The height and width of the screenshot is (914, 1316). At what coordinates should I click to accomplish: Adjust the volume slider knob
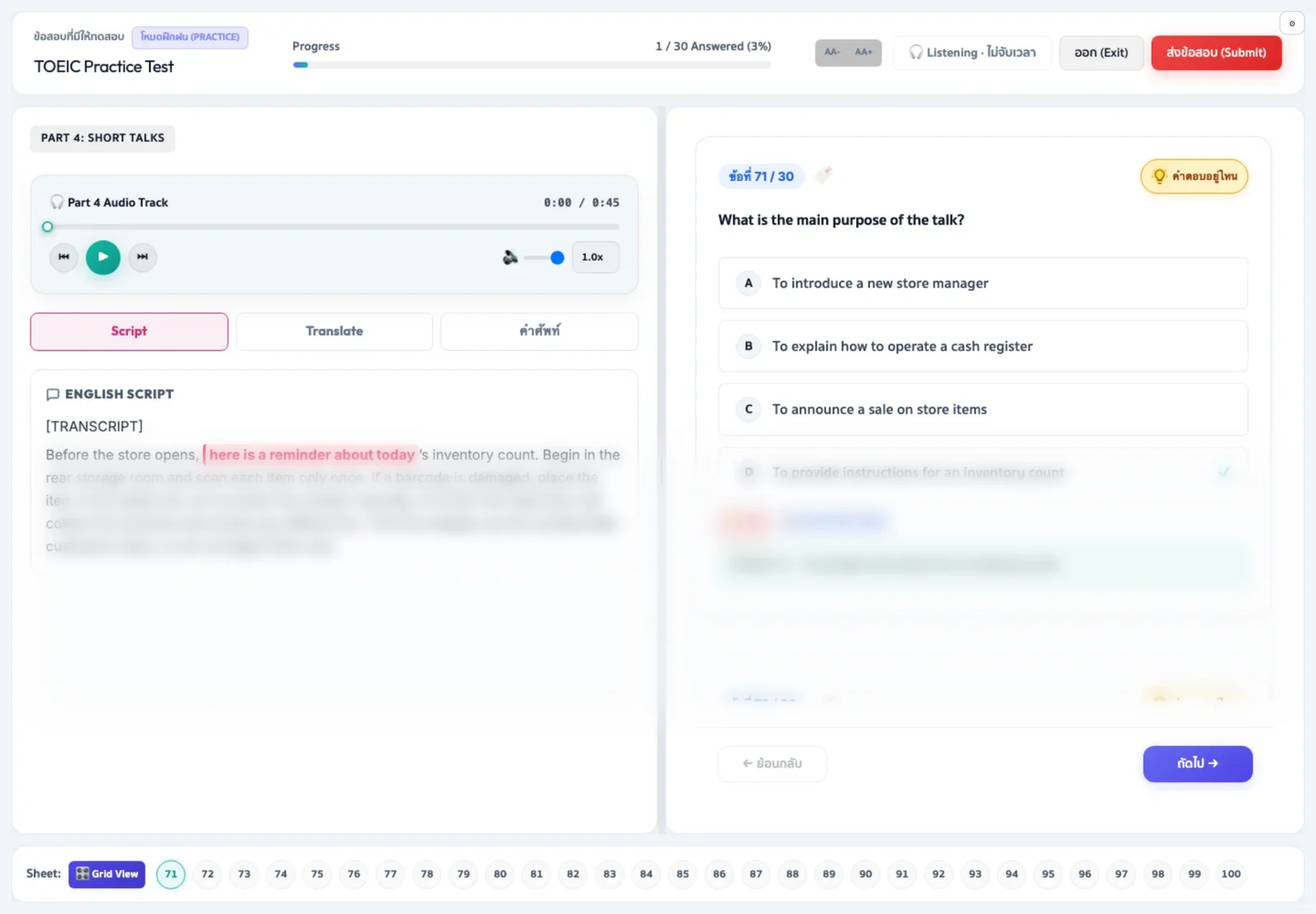(x=557, y=257)
